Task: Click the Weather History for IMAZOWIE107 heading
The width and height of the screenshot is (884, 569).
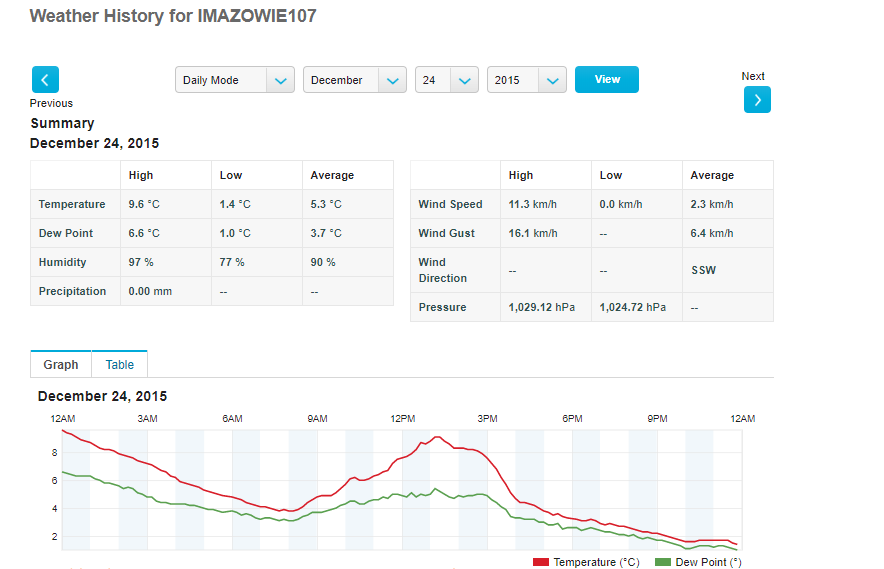Action: tap(173, 17)
